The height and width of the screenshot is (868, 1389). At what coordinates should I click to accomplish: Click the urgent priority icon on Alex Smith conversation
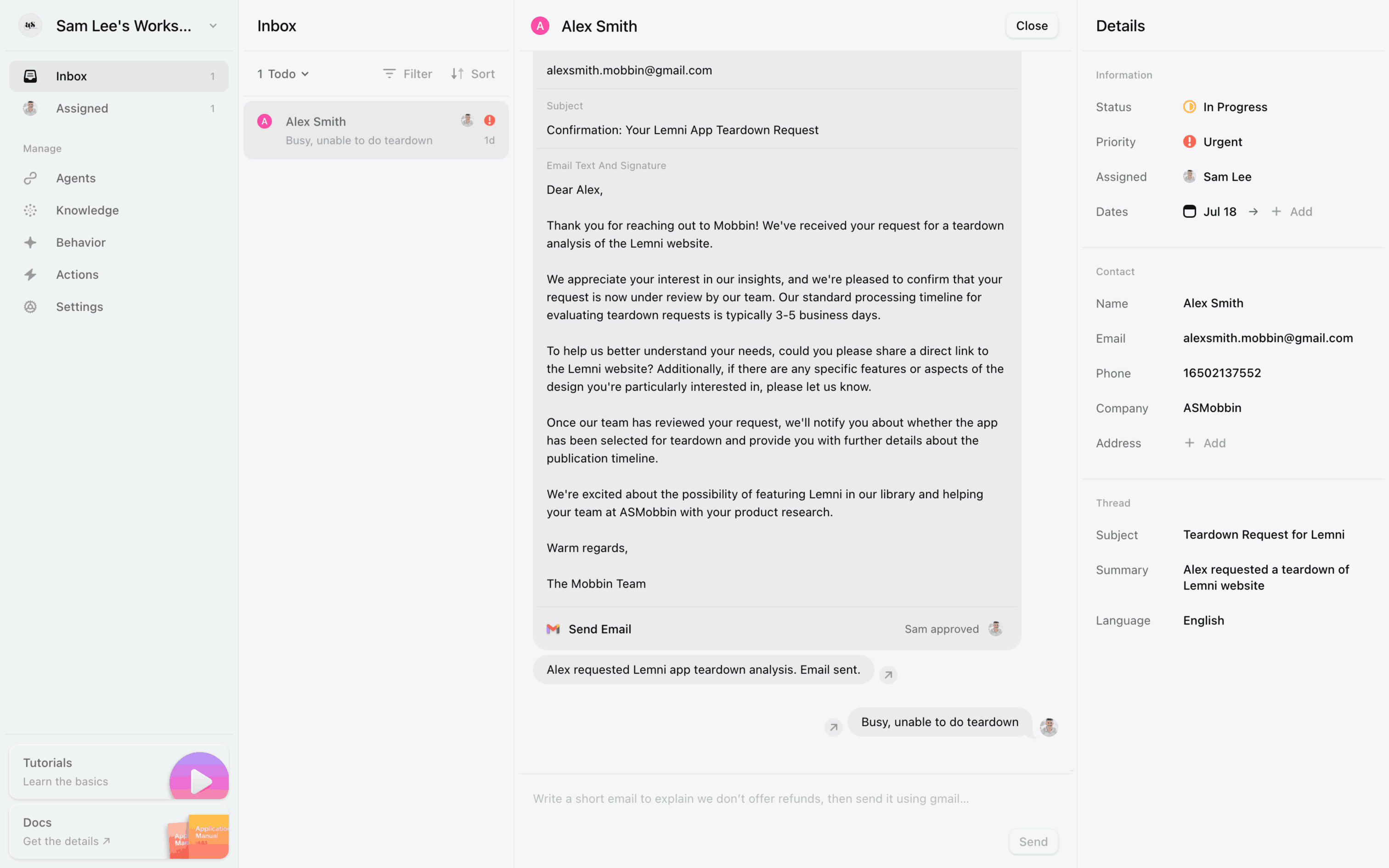point(489,120)
